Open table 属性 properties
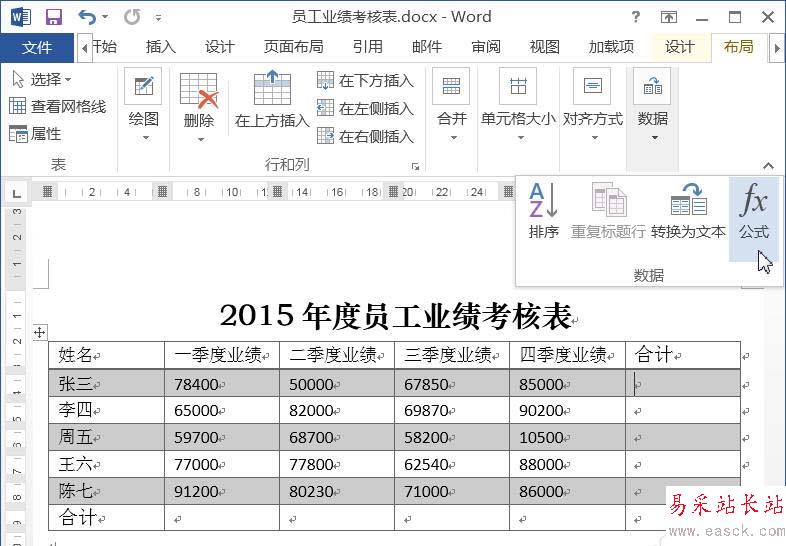Image resolution: width=786 pixels, height=546 pixels. tap(36, 134)
